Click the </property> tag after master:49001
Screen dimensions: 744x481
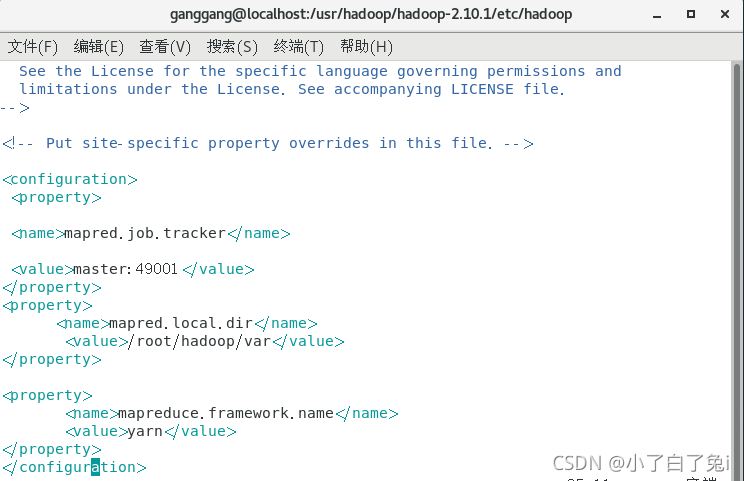click(52, 287)
